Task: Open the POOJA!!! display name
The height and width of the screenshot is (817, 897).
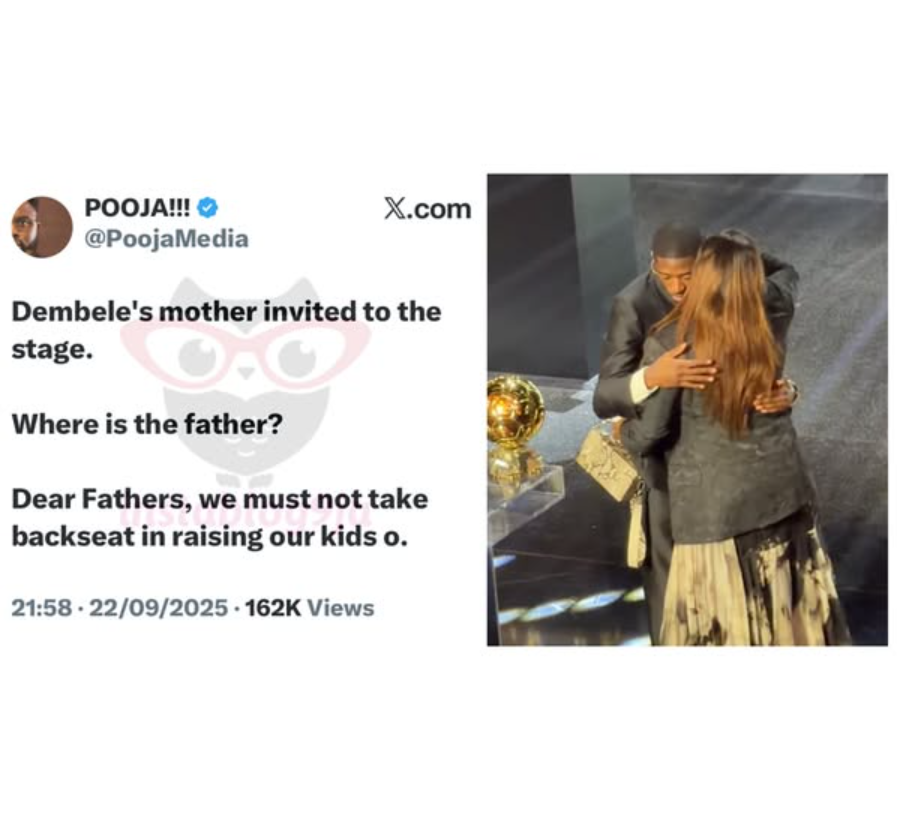Action: coord(137,208)
